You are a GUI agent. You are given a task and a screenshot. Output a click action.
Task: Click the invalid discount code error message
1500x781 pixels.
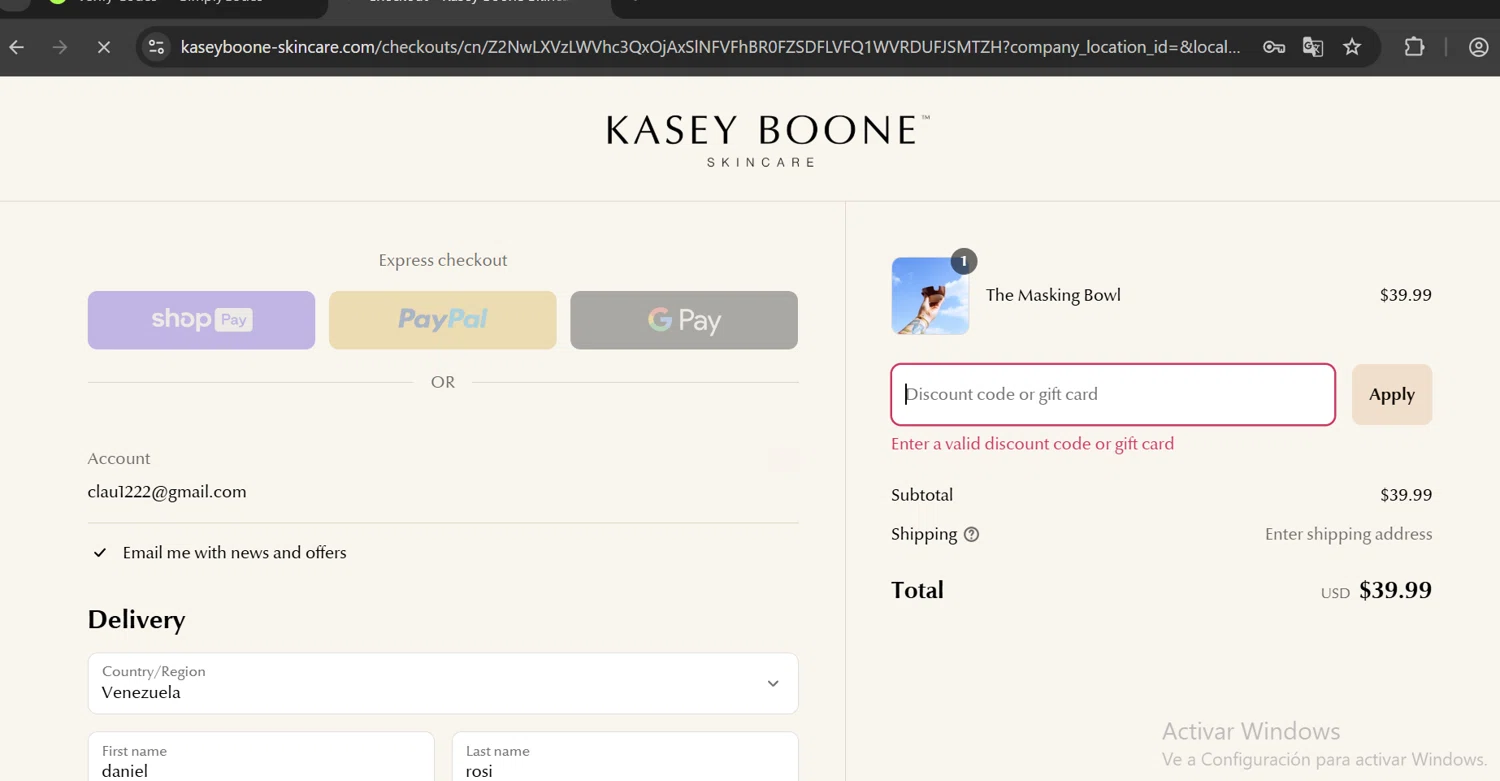click(x=1032, y=444)
